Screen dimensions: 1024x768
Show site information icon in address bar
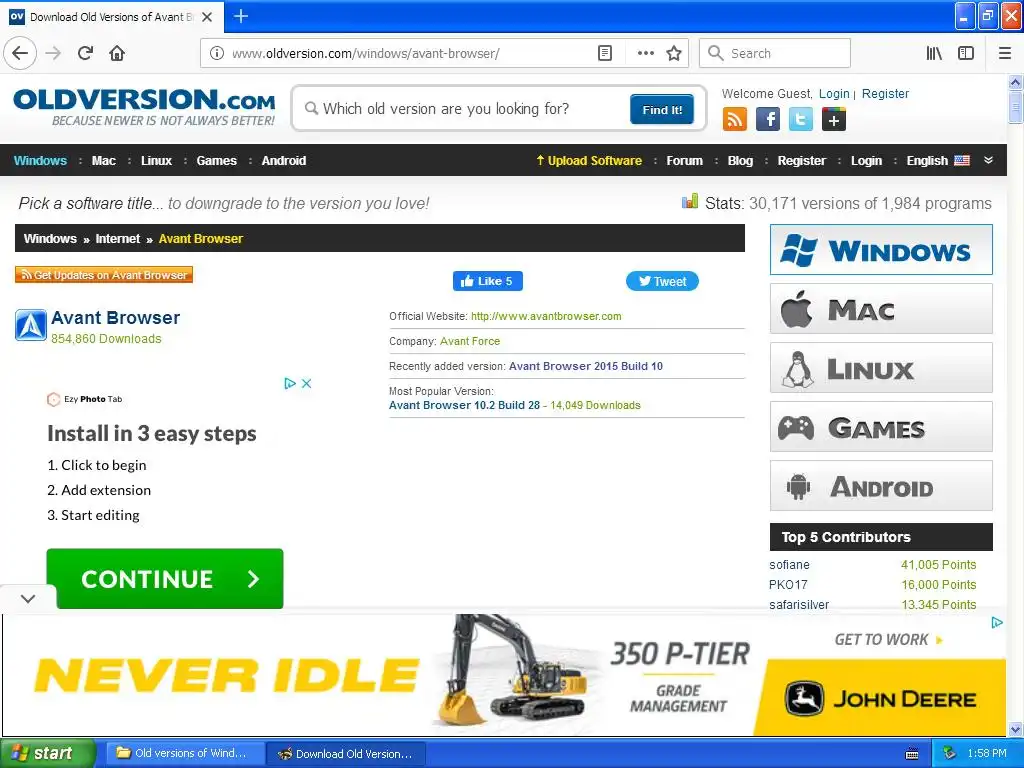216,53
